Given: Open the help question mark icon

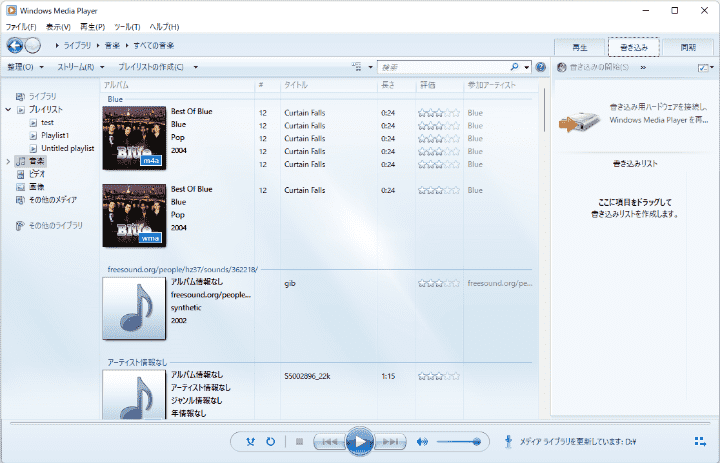Looking at the screenshot, I should 540,67.
